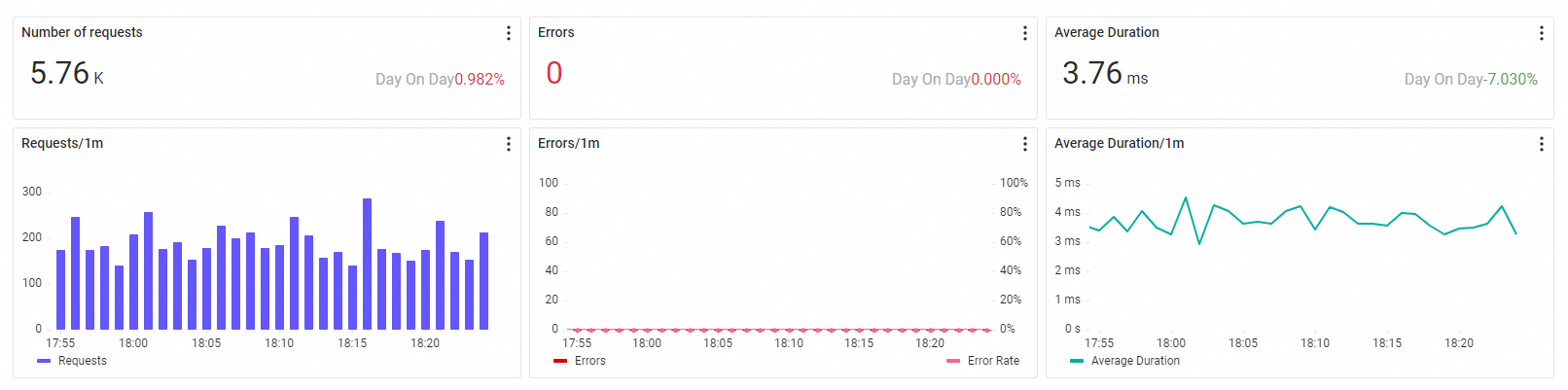1568x390 pixels.
Task: Click the Day On Day 0.982% indicator
Action: click(440, 80)
